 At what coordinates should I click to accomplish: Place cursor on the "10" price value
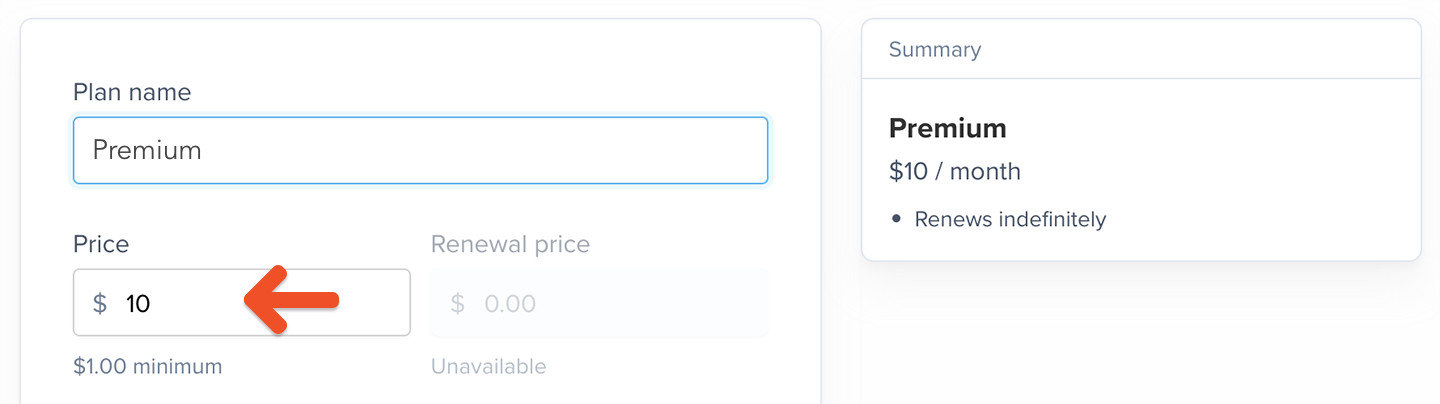[x=138, y=303]
